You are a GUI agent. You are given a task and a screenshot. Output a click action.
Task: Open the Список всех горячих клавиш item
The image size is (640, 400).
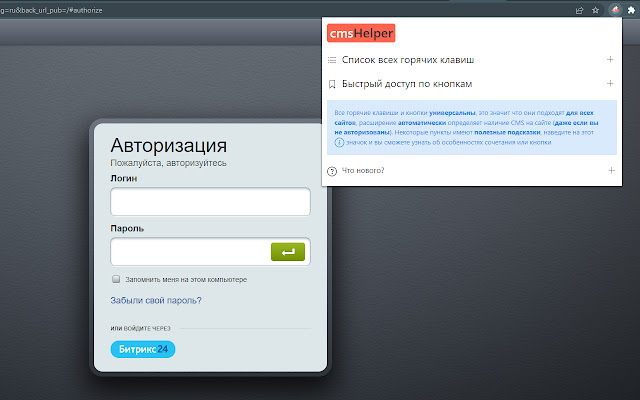408,60
